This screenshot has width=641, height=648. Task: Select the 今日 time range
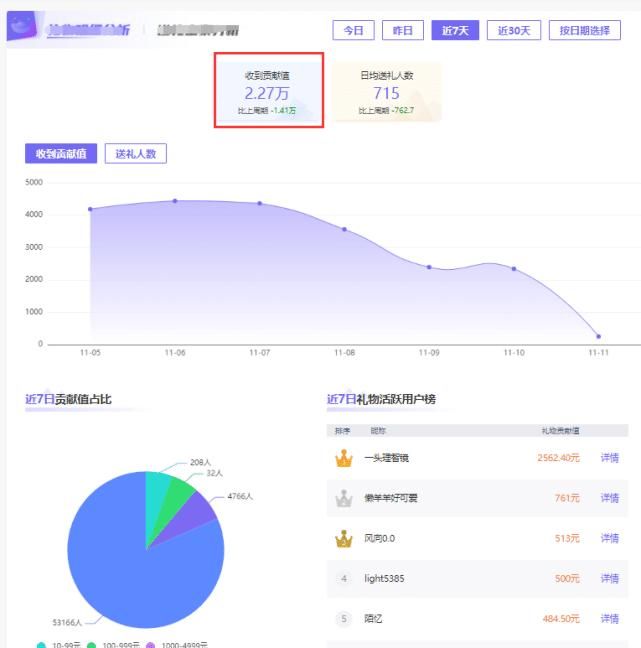pyautogui.click(x=353, y=30)
